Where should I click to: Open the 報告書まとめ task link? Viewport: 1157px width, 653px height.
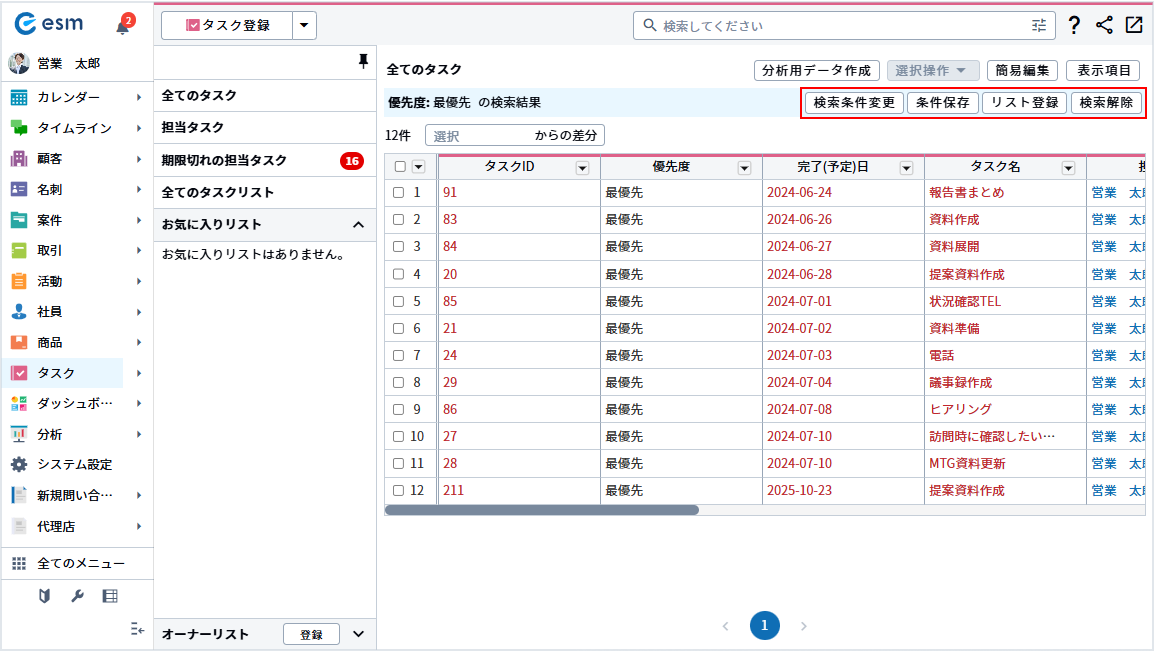[966, 192]
